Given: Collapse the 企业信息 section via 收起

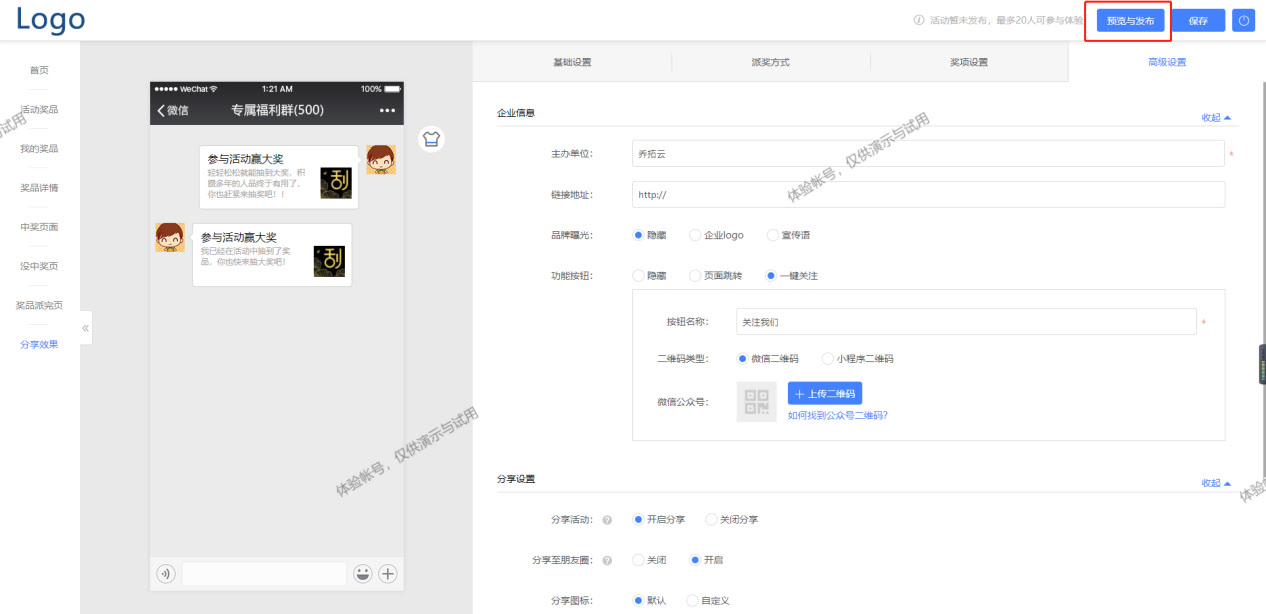Looking at the screenshot, I should (x=1211, y=117).
